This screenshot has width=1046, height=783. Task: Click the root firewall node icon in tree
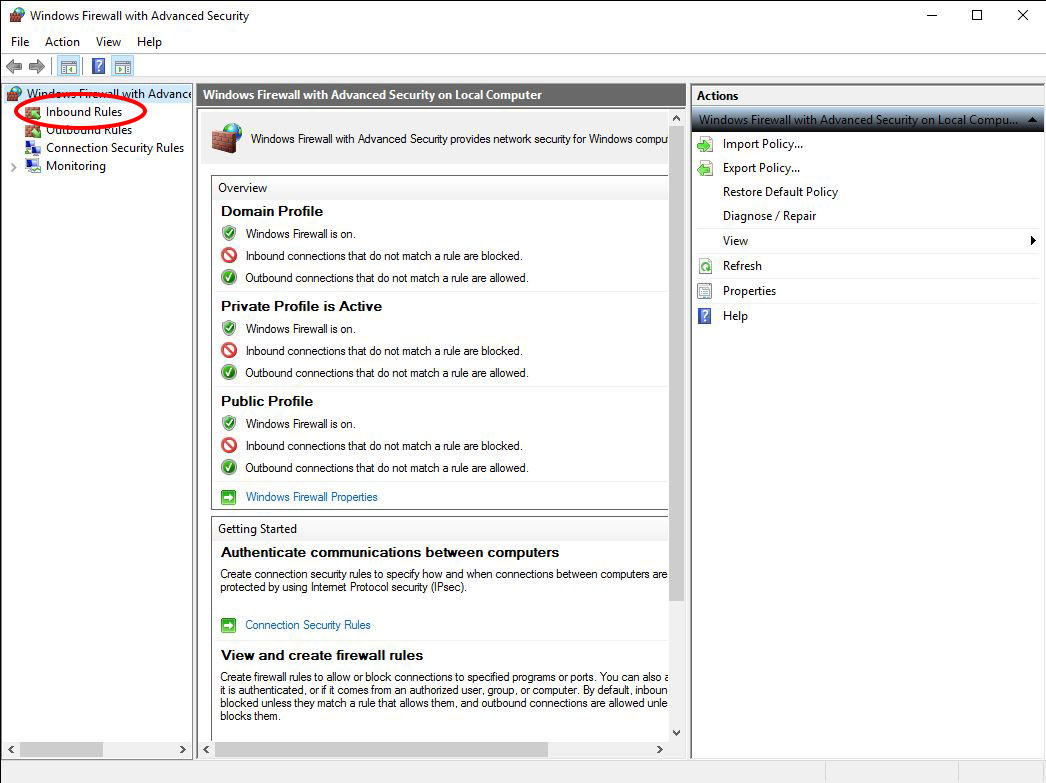(x=14, y=94)
